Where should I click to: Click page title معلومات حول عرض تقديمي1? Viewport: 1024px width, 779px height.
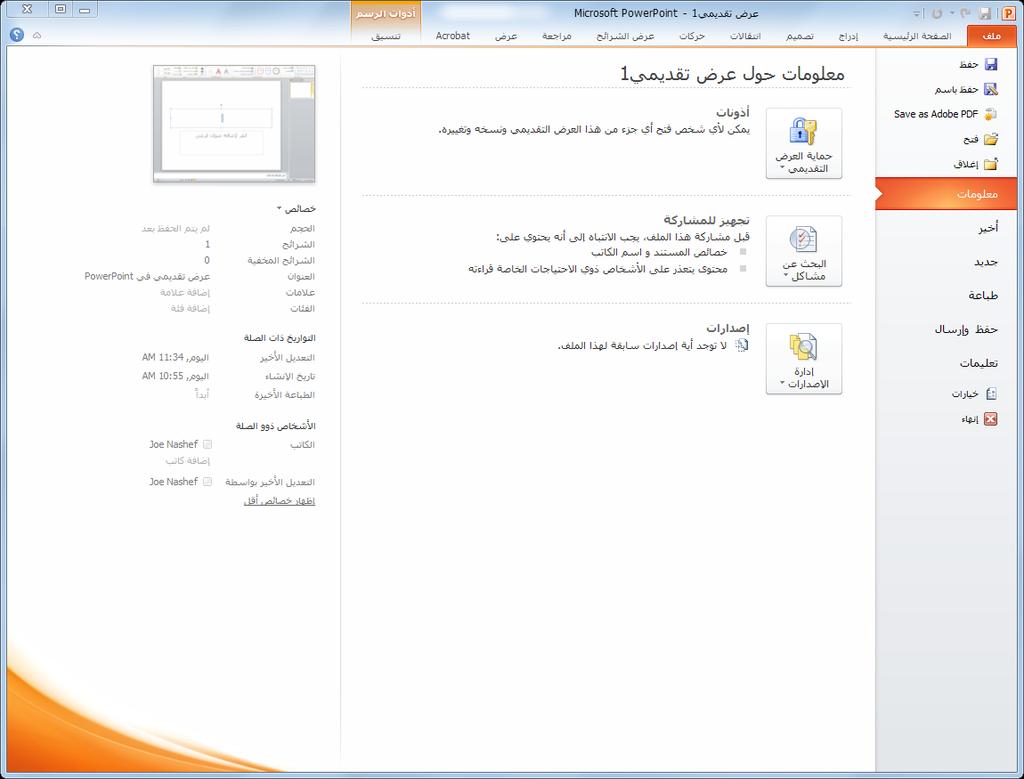pyautogui.click(x=732, y=74)
